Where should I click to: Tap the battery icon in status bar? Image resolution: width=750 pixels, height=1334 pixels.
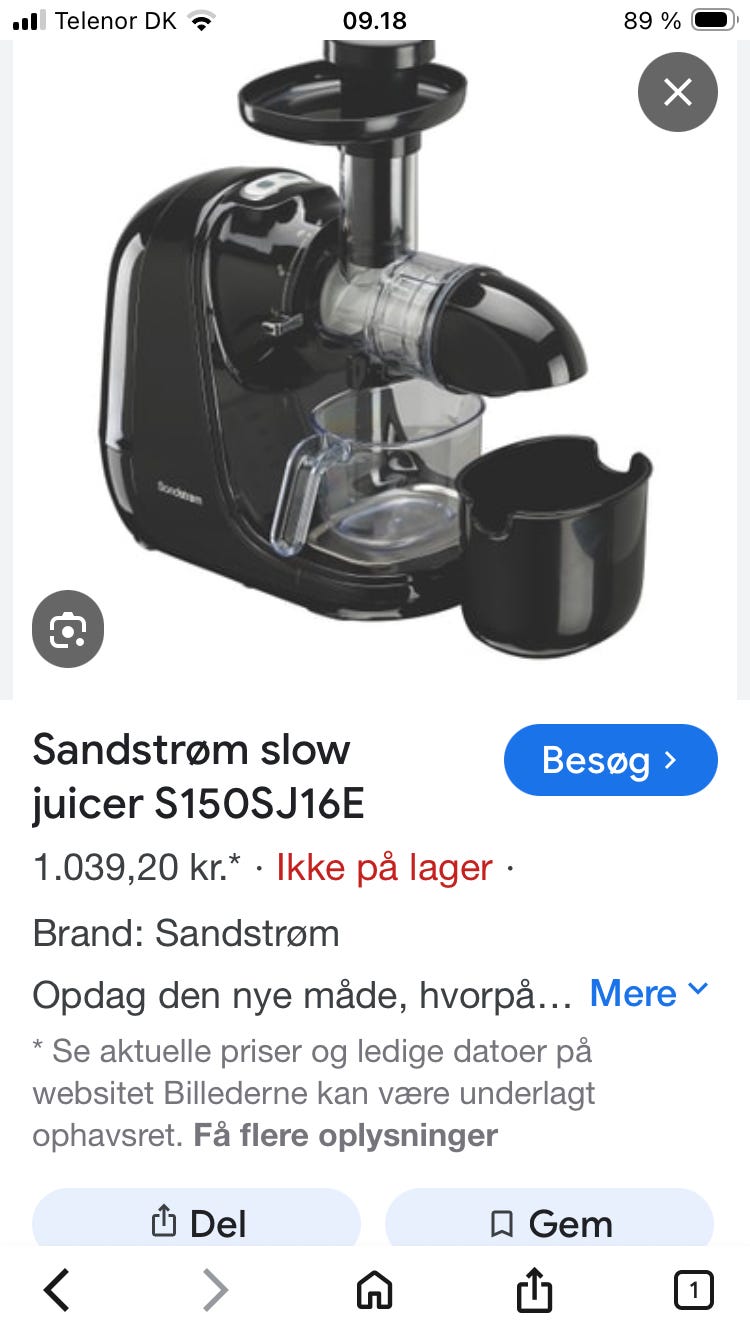[x=714, y=20]
